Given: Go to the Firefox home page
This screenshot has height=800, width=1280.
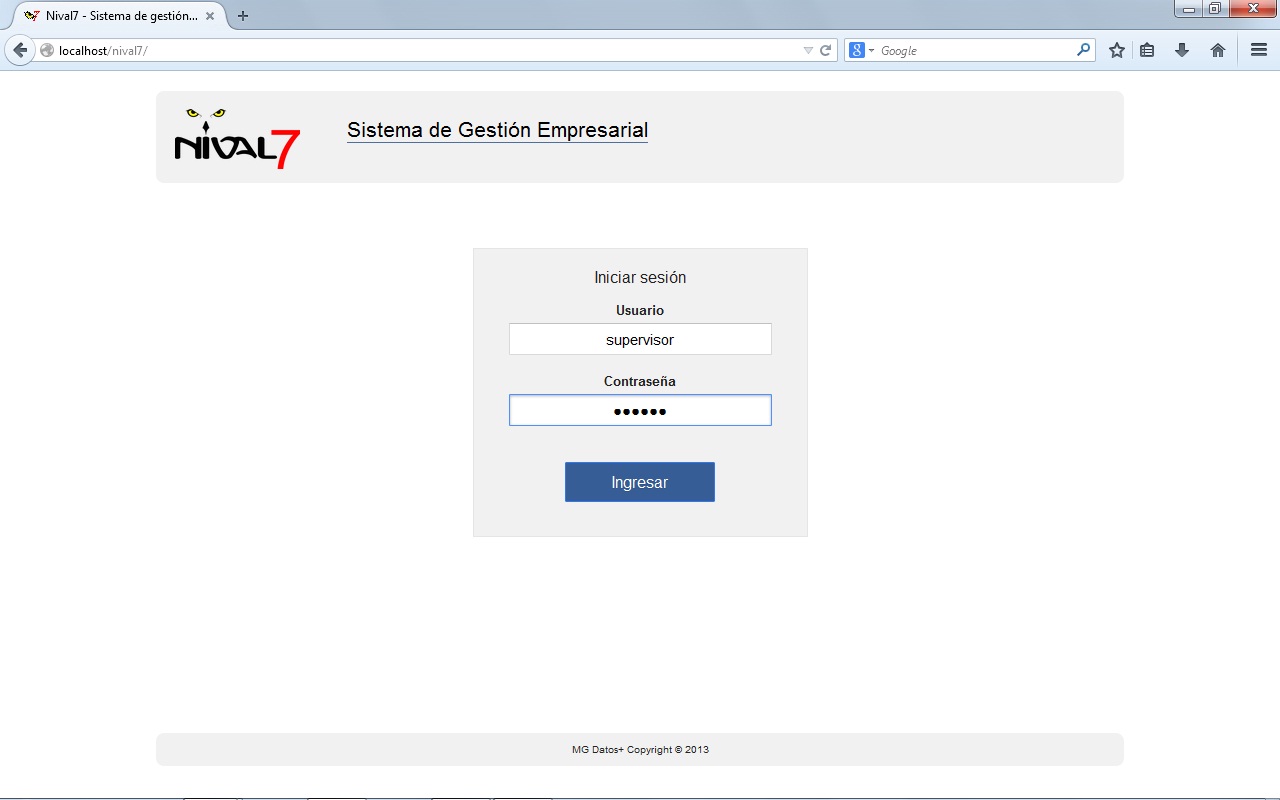Looking at the screenshot, I should pyautogui.click(x=1218, y=50).
